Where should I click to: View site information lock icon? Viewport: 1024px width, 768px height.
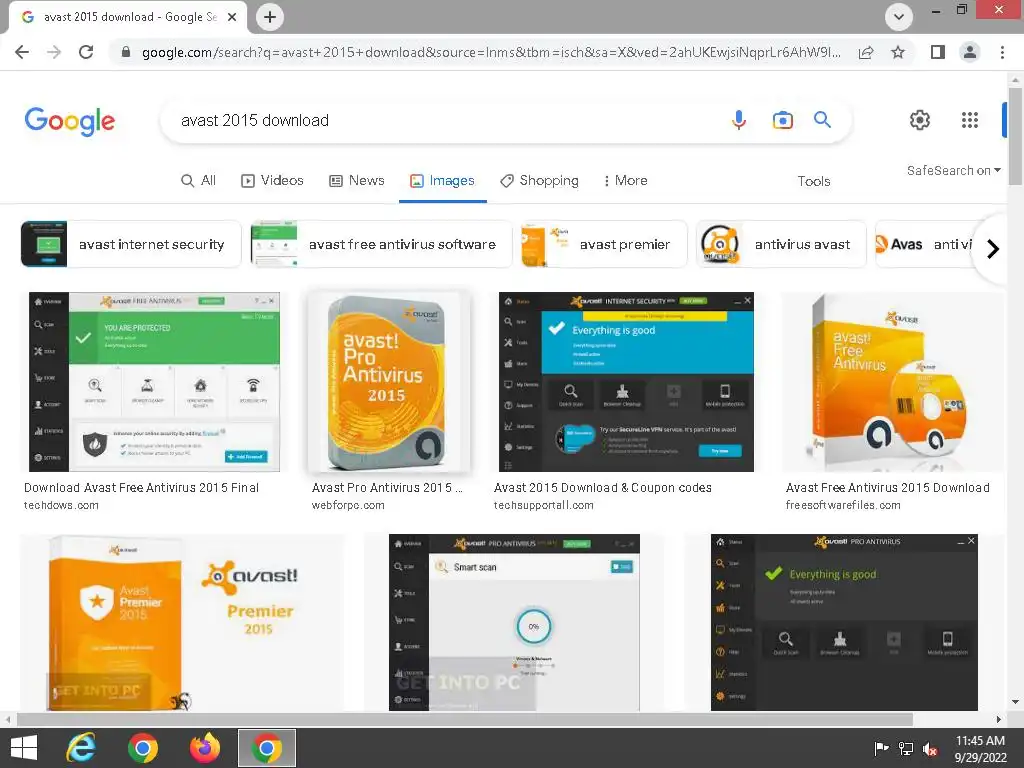tap(126, 52)
